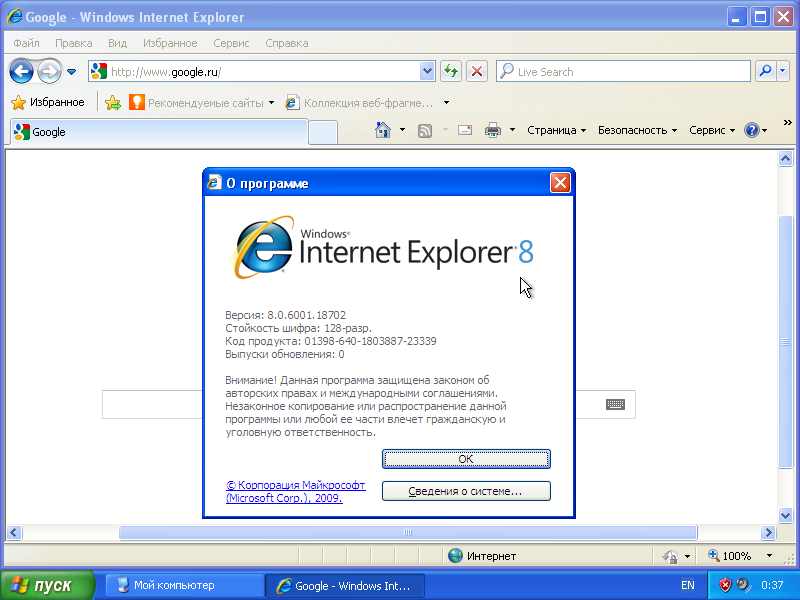Click the horizontal scrollbar thumb

coord(408,533)
